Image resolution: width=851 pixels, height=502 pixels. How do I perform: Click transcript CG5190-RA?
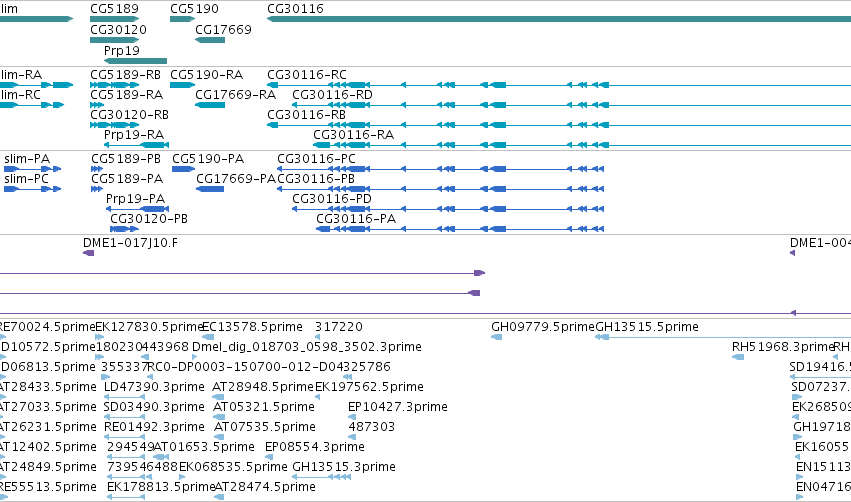point(206,74)
